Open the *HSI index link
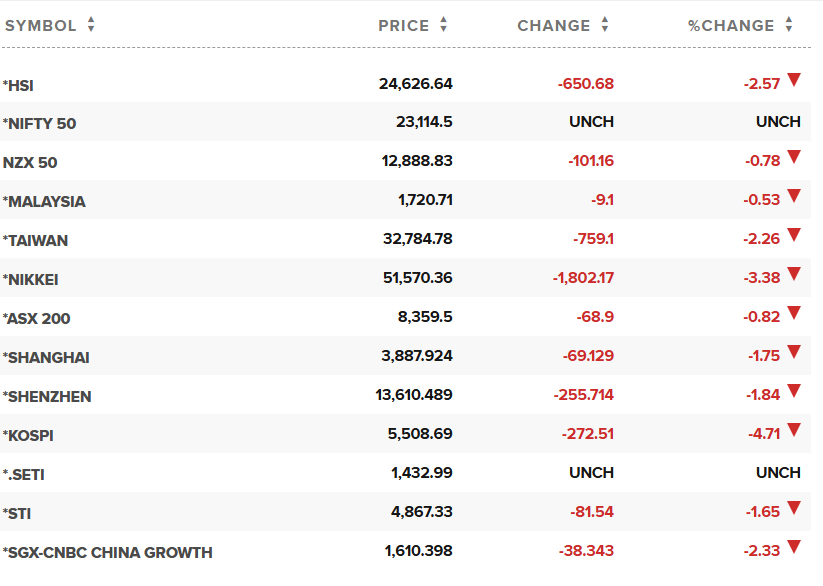Image resolution: width=823 pixels, height=586 pixels. [19, 85]
